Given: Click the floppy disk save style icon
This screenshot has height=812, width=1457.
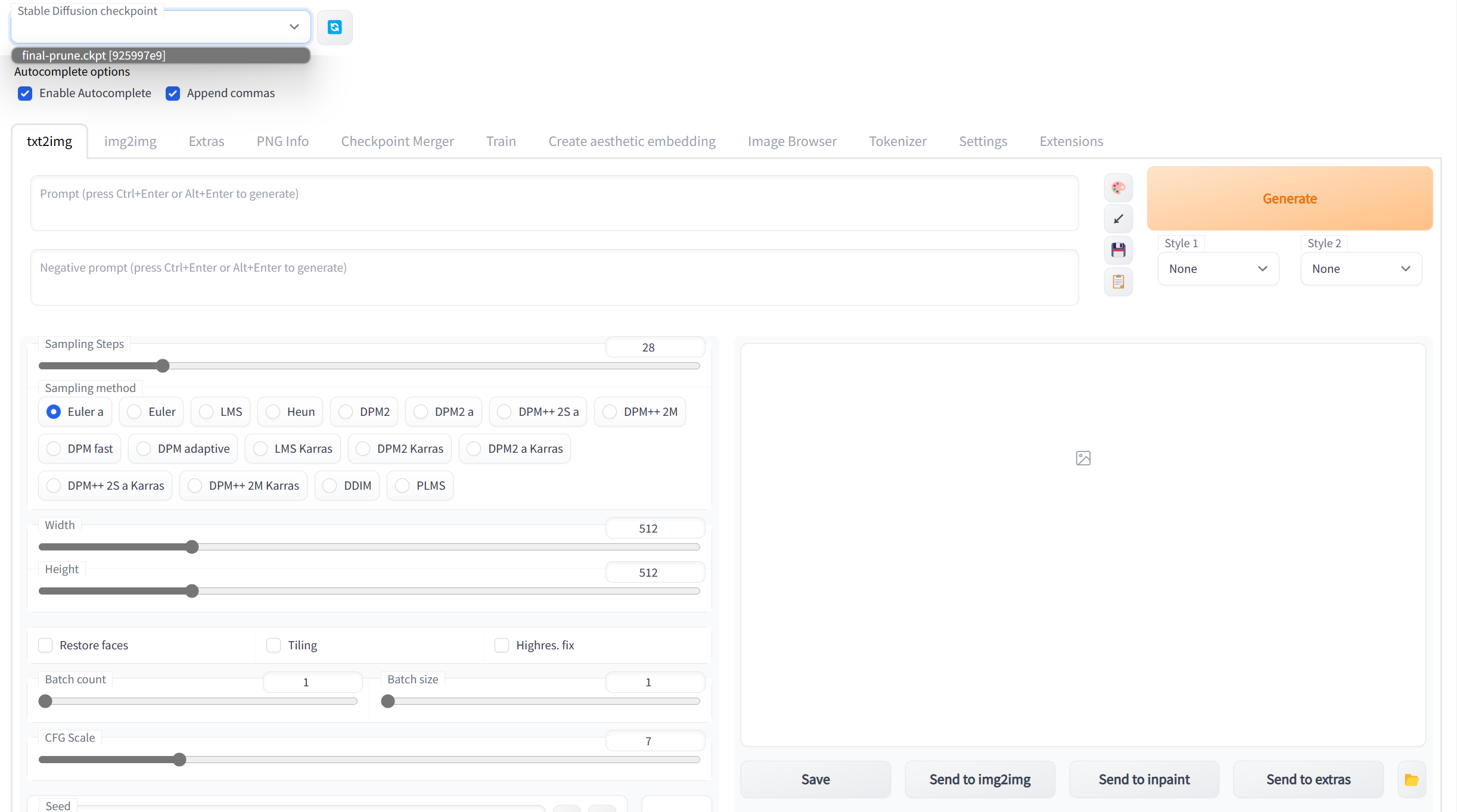Looking at the screenshot, I should coord(1118,250).
